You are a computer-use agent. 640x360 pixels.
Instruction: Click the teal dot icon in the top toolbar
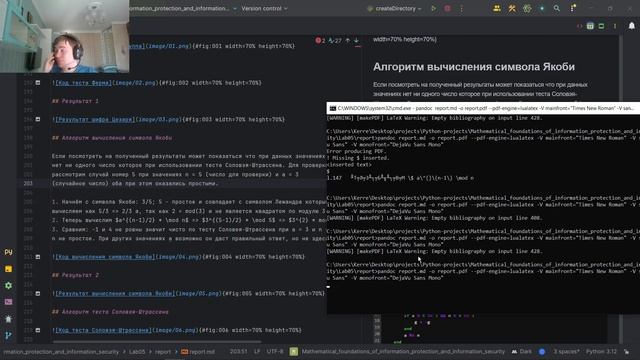(x=542, y=8)
